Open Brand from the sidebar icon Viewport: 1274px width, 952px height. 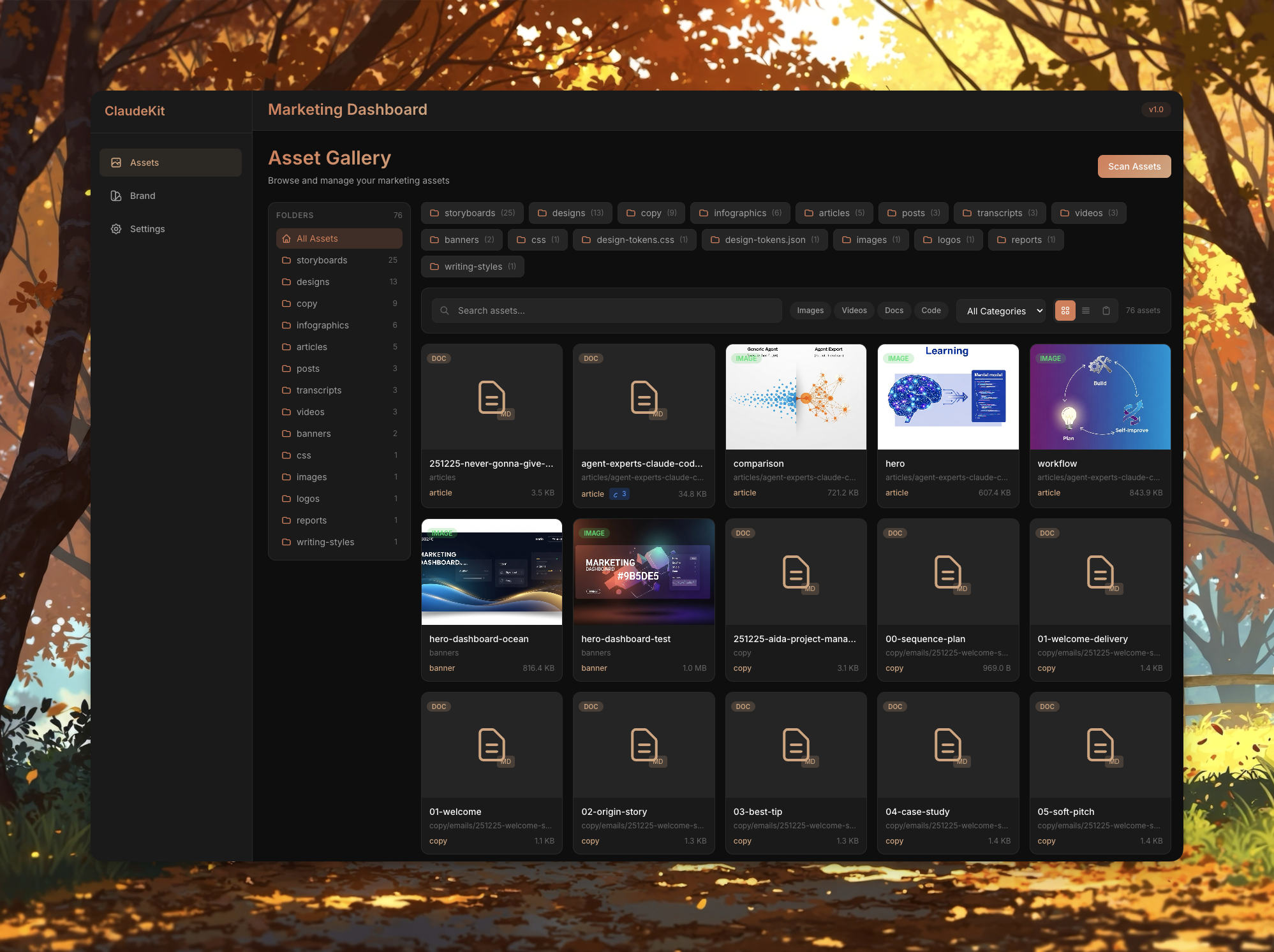(x=116, y=196)
